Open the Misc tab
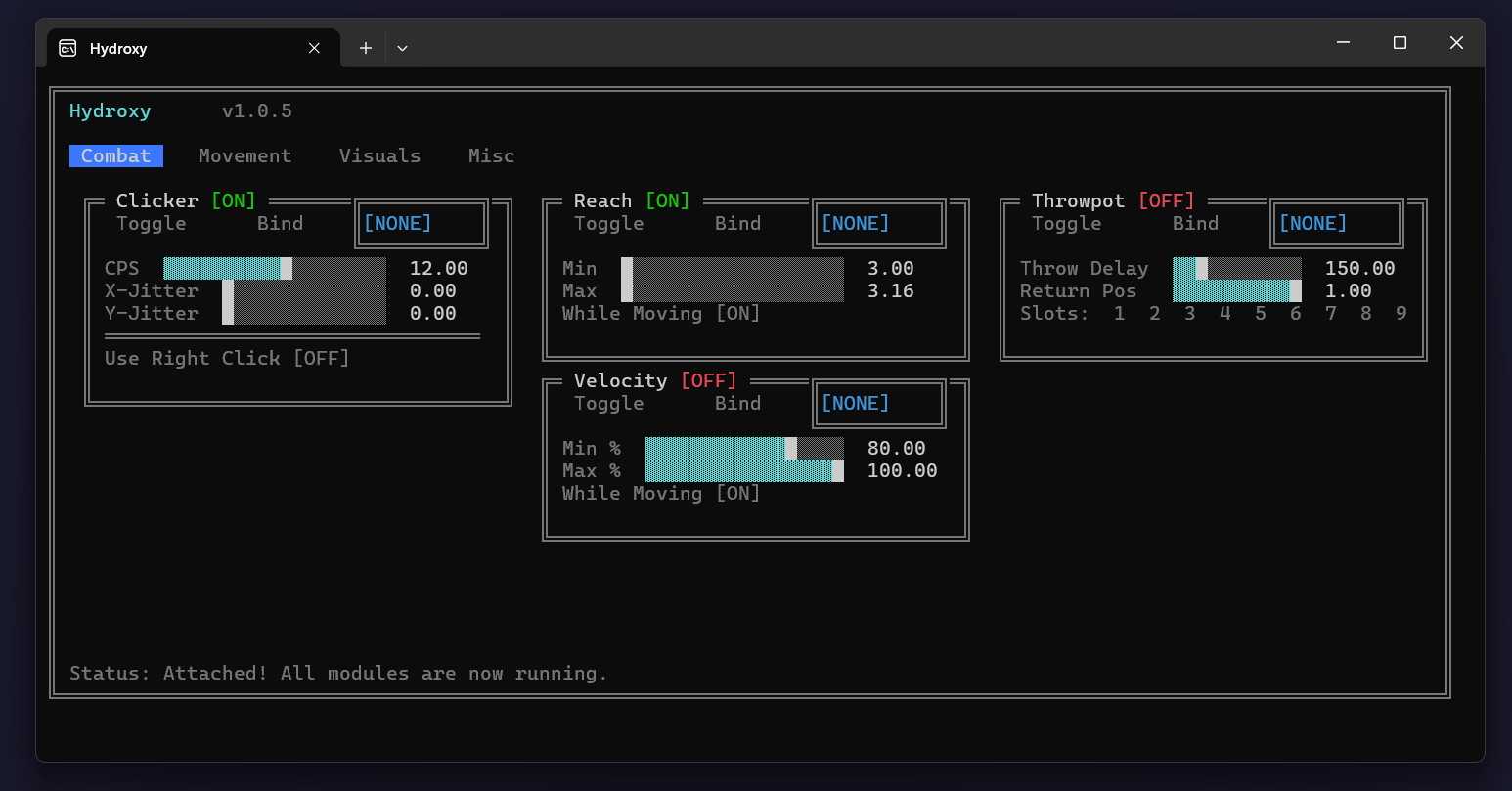1512x791 pixels. (x=492, y=156)
